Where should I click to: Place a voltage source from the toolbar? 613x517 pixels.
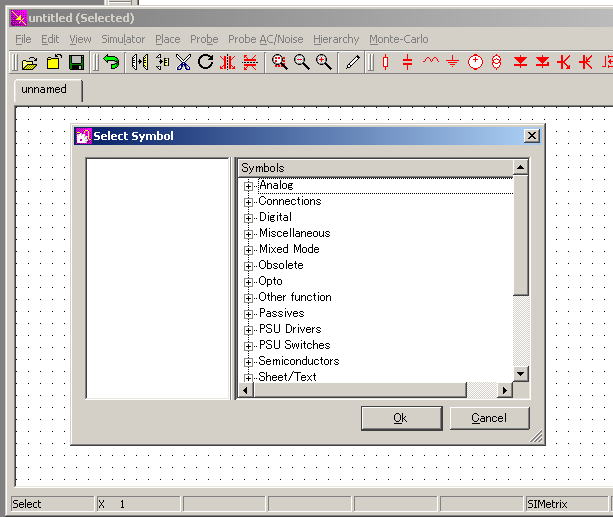click(475, 62)
